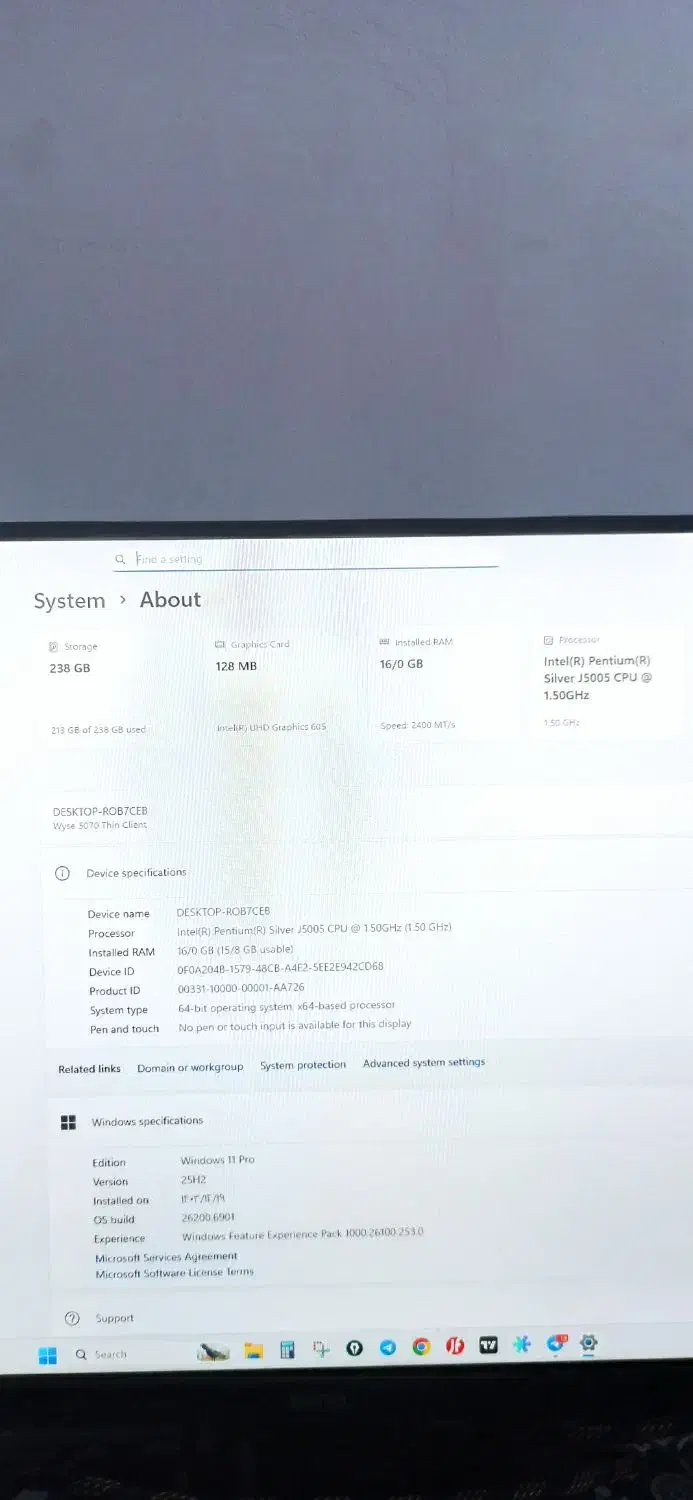The image size is (693, 1500).
Task: Click the DESKTOP-ROB7CEB device heading
Action: click(100, 811)
